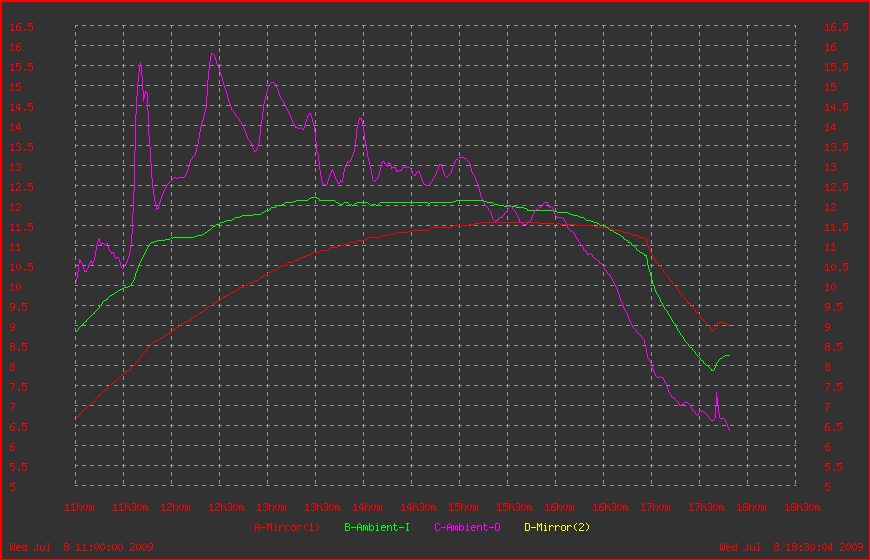The width and height of the screenshot is (870, 560).
Task: Click the 15.5 label on the left axis
Action: click(21, 67)
